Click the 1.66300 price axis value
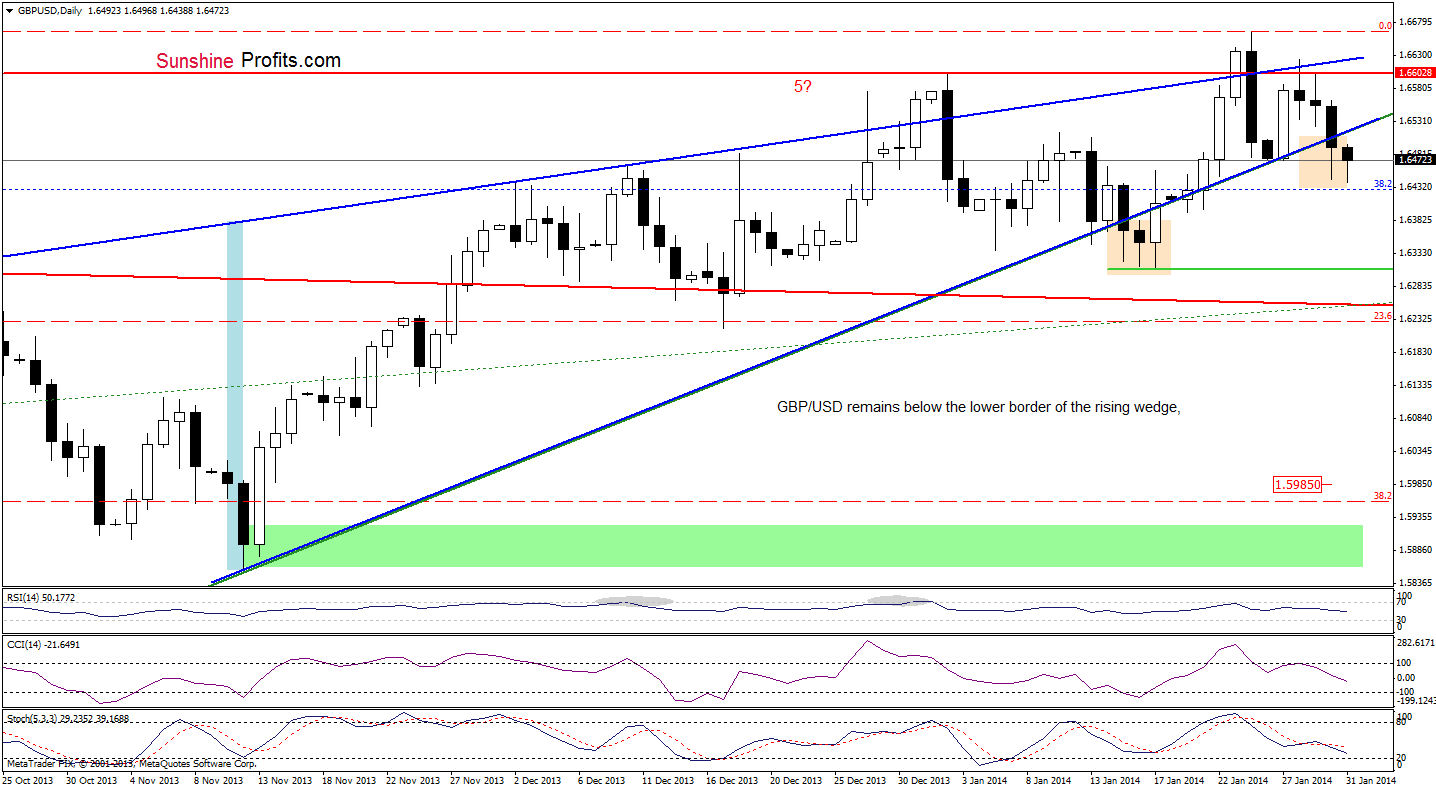Viewport: 1436px width, 789px height. (x=1415, y=54)
